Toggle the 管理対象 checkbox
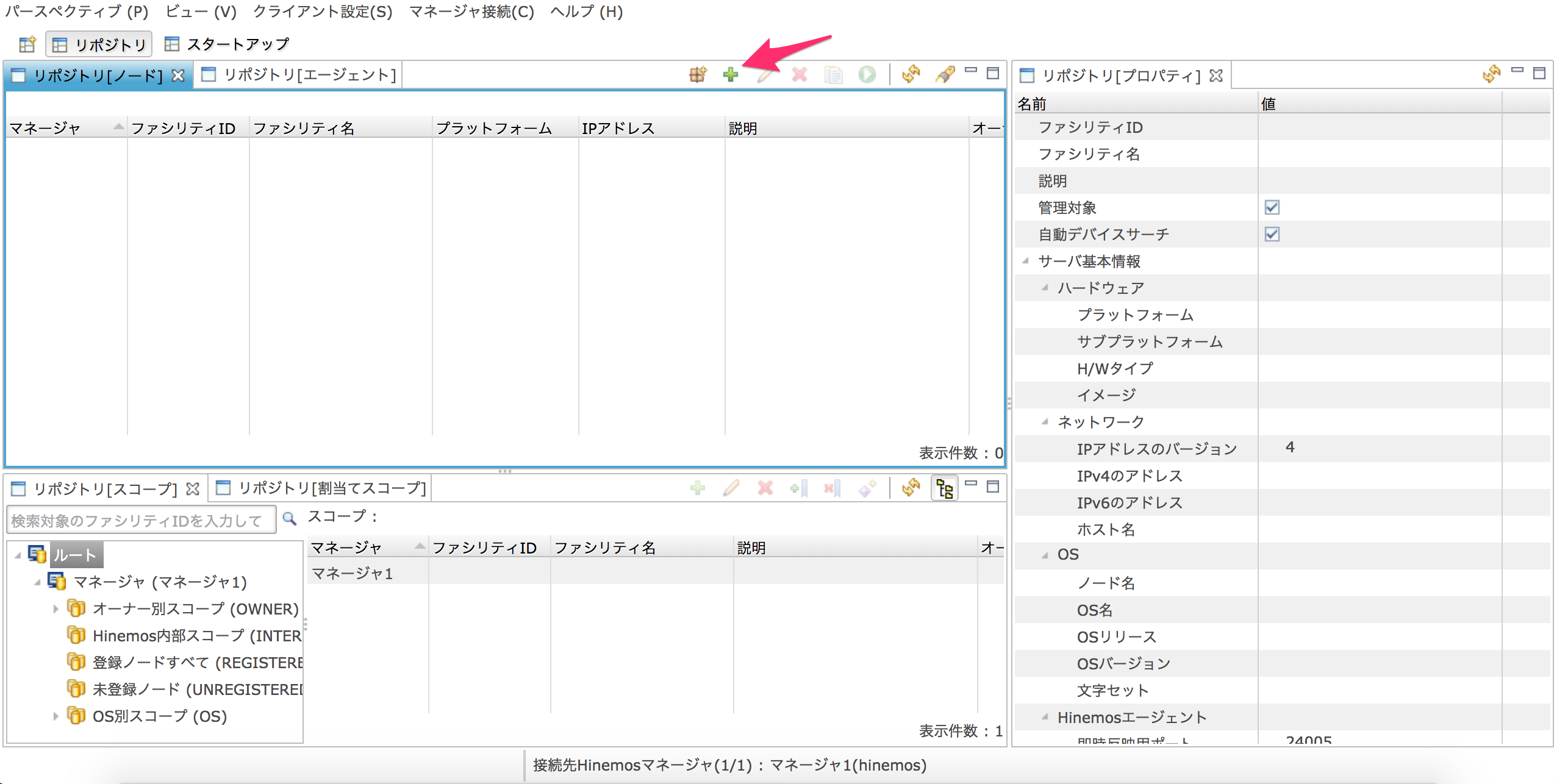 (x=1272, y=207)
